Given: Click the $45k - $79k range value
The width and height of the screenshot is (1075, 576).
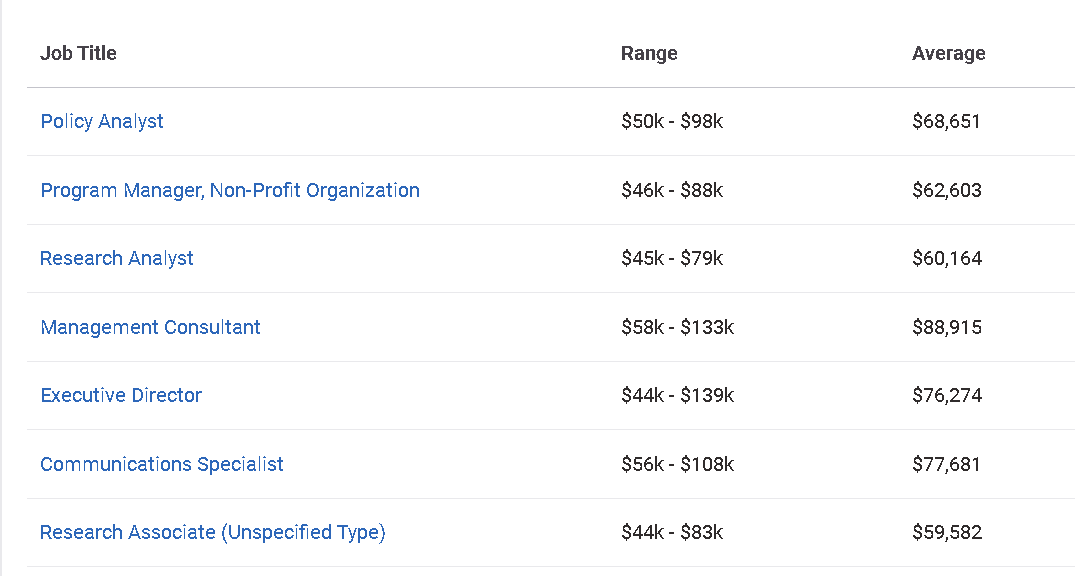Looking at the screenshot, I should (x=672, y=258).
